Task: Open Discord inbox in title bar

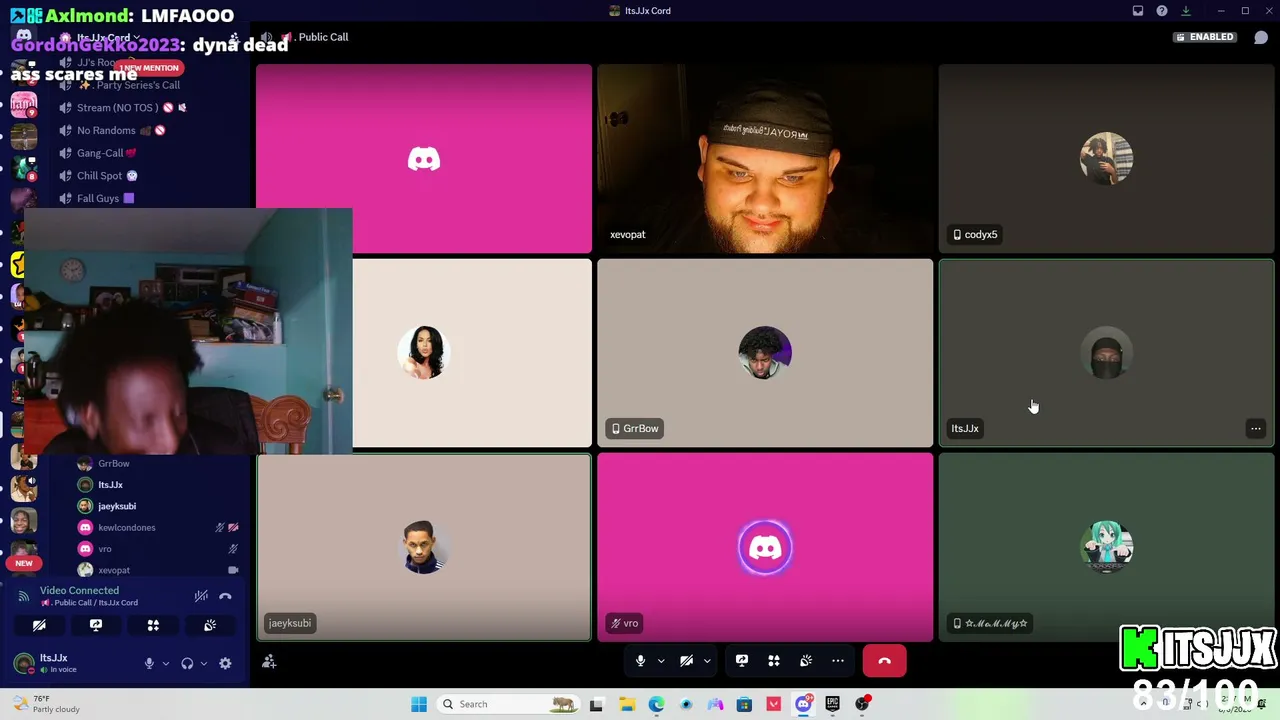Action: point(1138,11)
